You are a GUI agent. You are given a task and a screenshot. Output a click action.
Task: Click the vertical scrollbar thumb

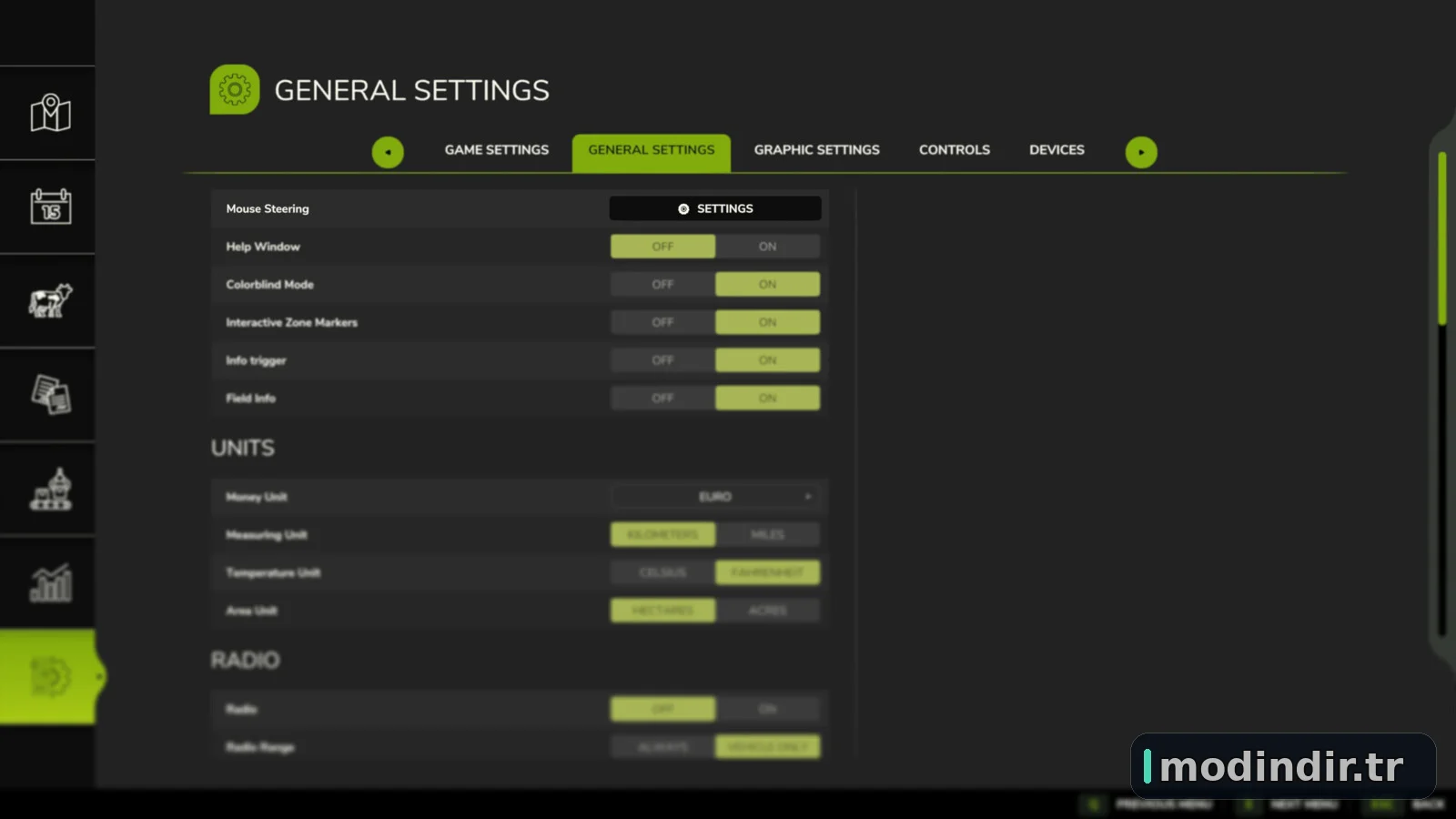(x=1442, y=238)
